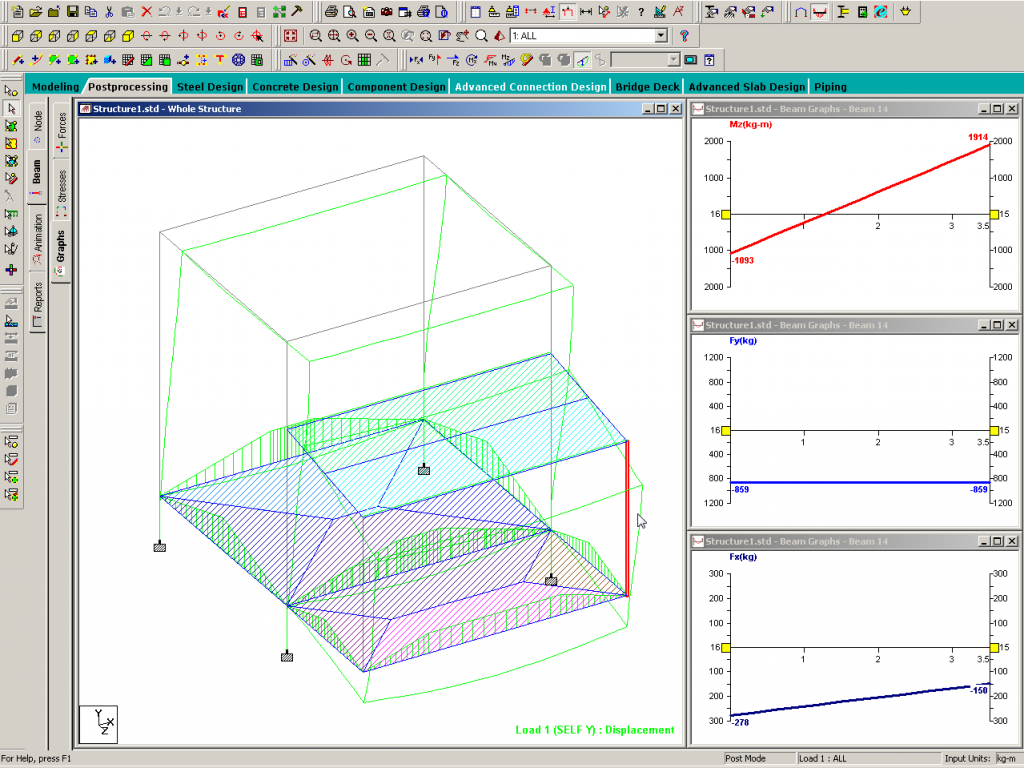
Task: Click node 15 marker on Fx graph
Action: [994, 647]
